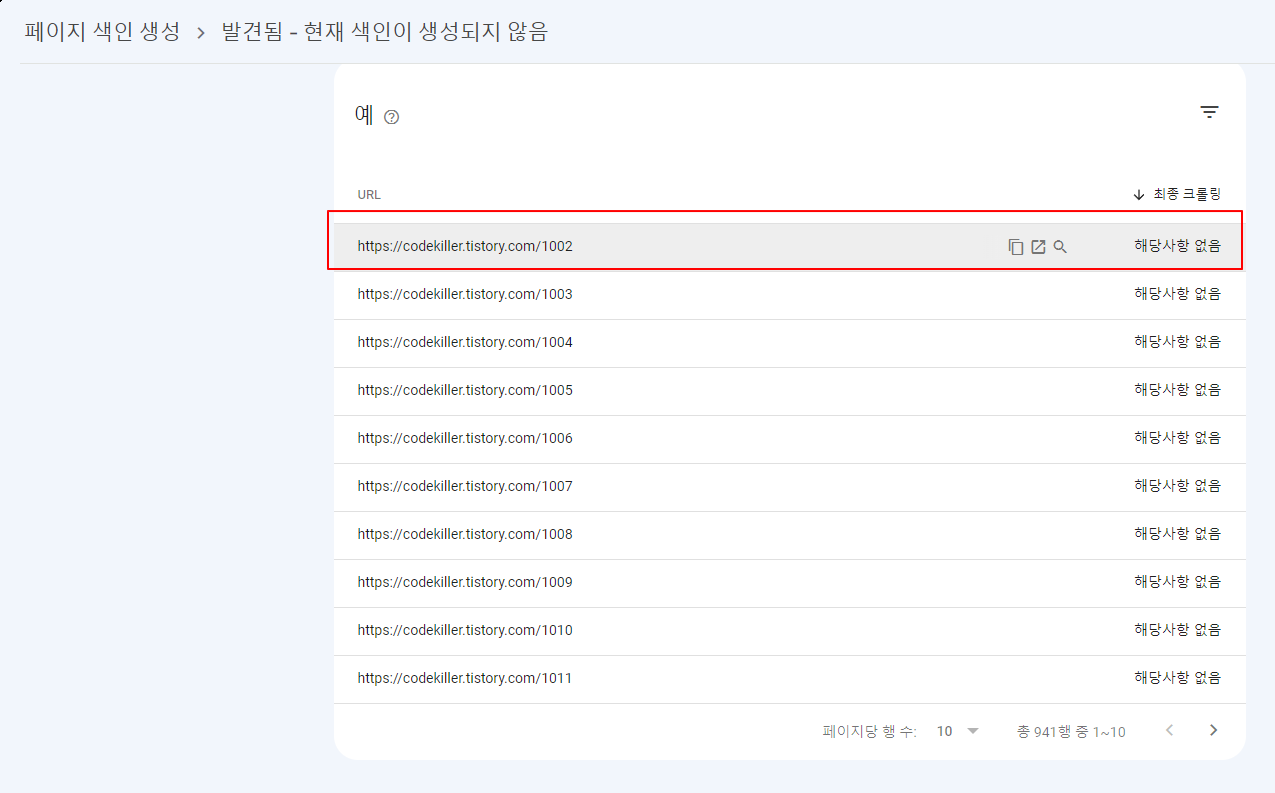The image size is (1275, 793).
Task: Click the codekiller.tistory.com/1004 entry
Action: click(x=465, y=341)
